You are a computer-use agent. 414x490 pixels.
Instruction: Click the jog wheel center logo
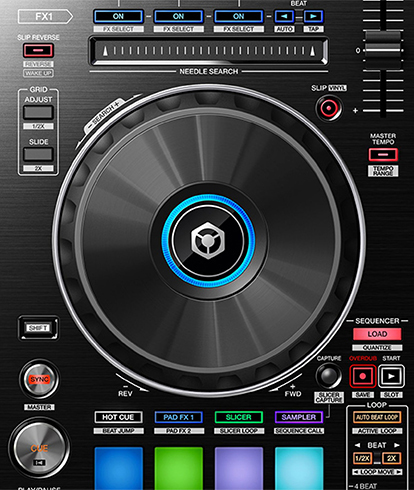click(x=208, y=240)
